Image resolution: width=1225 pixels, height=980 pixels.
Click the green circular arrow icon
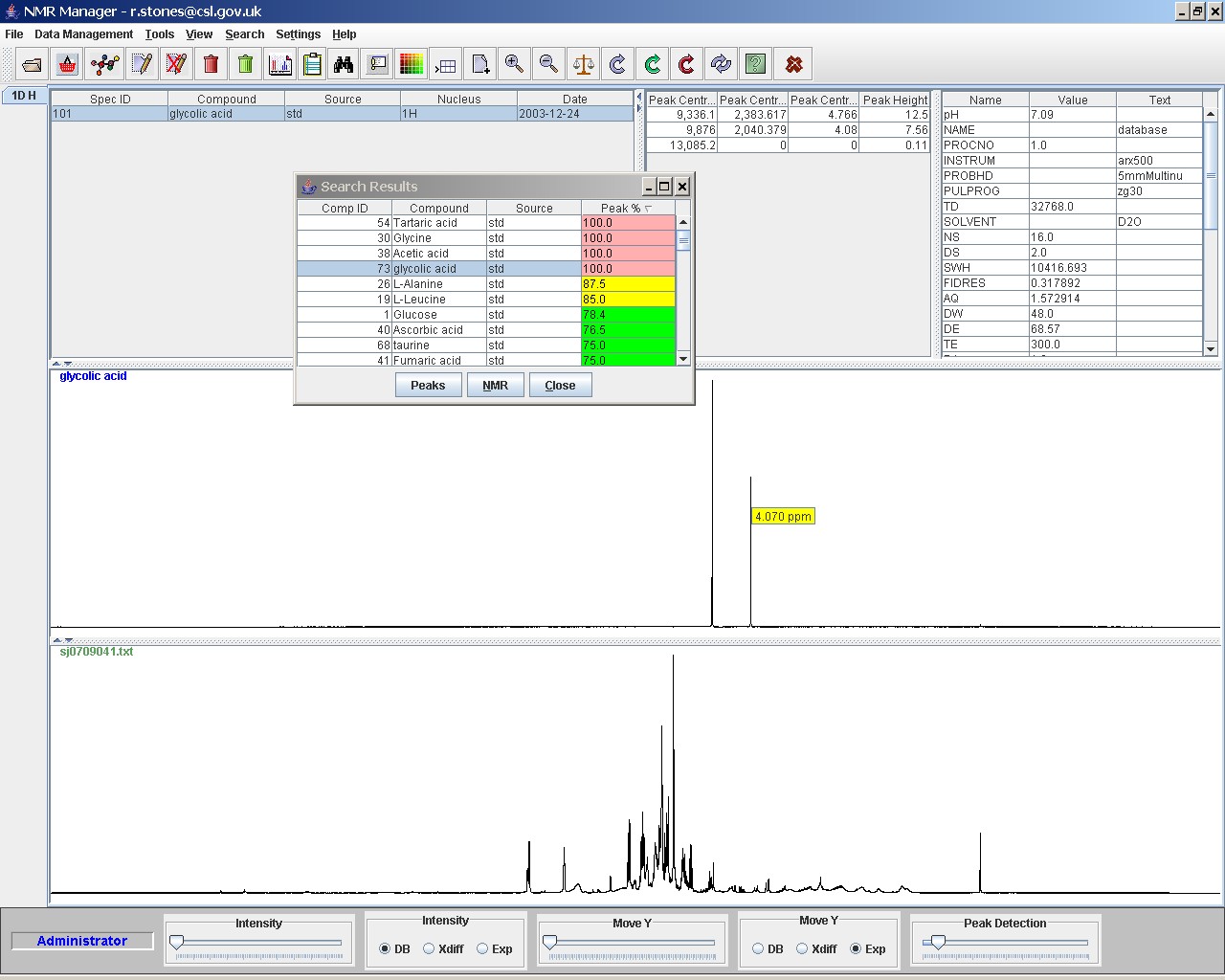pyautogui.click(x=652, y=64)
